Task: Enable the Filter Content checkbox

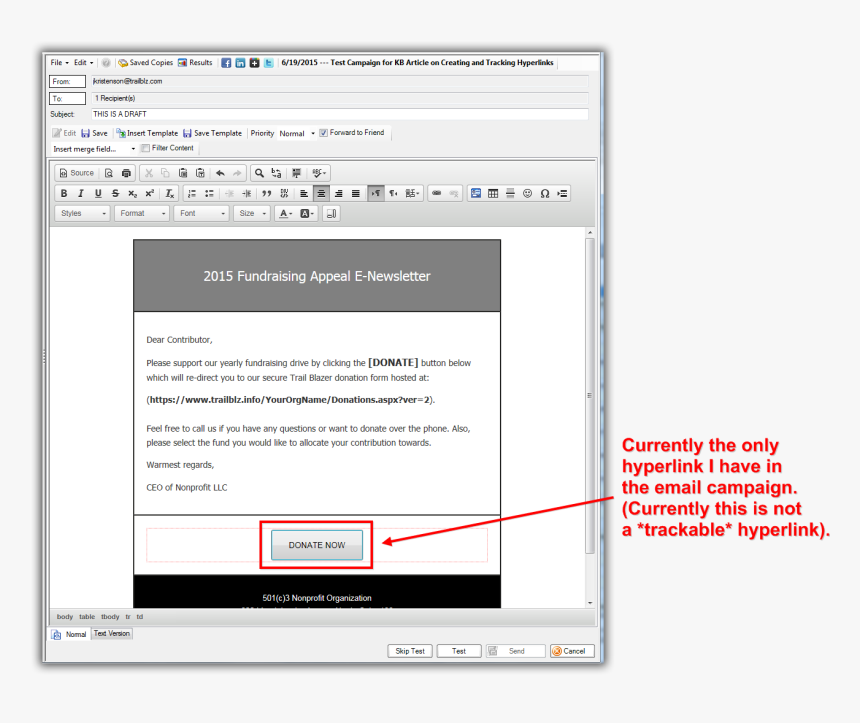Action: point(145,148)
